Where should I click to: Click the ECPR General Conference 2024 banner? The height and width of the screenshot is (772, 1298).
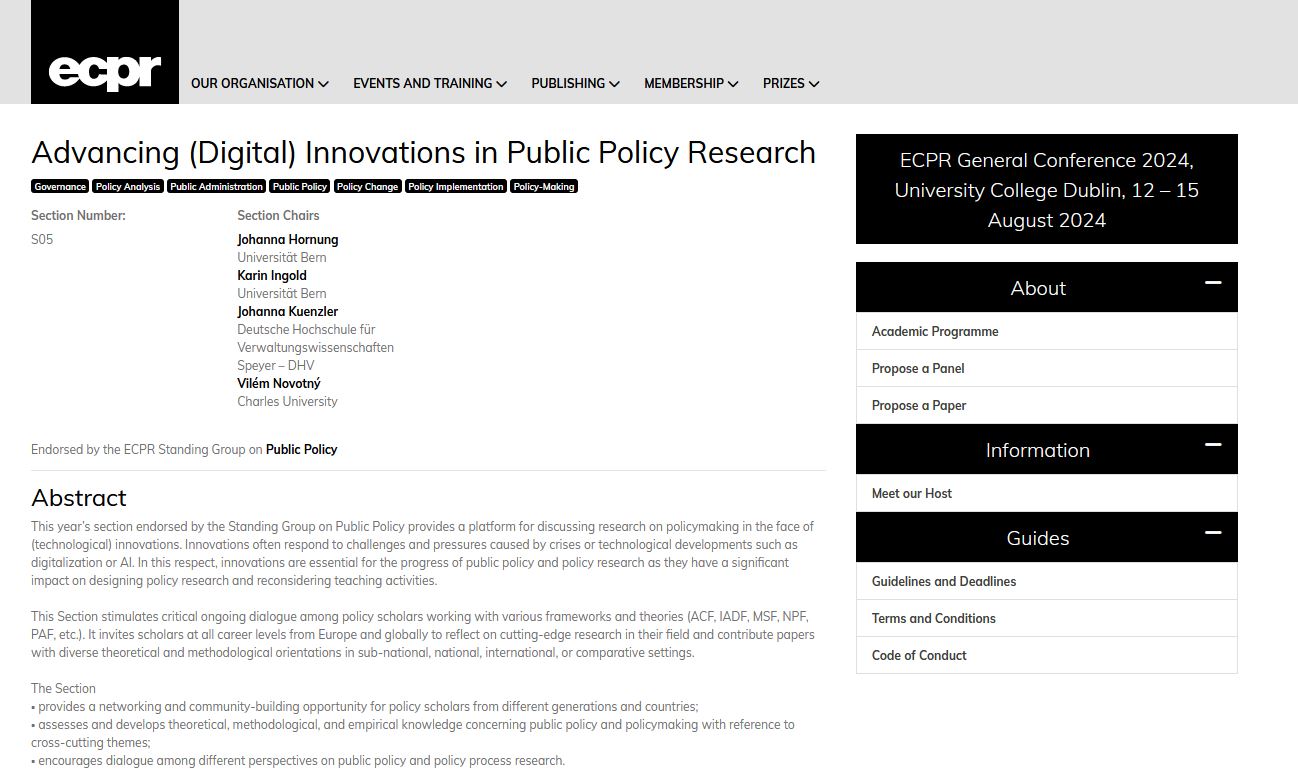pyautogui.click(x=1046, y=189)
